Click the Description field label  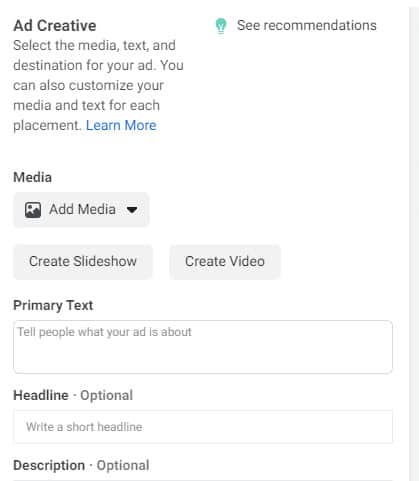49,465
